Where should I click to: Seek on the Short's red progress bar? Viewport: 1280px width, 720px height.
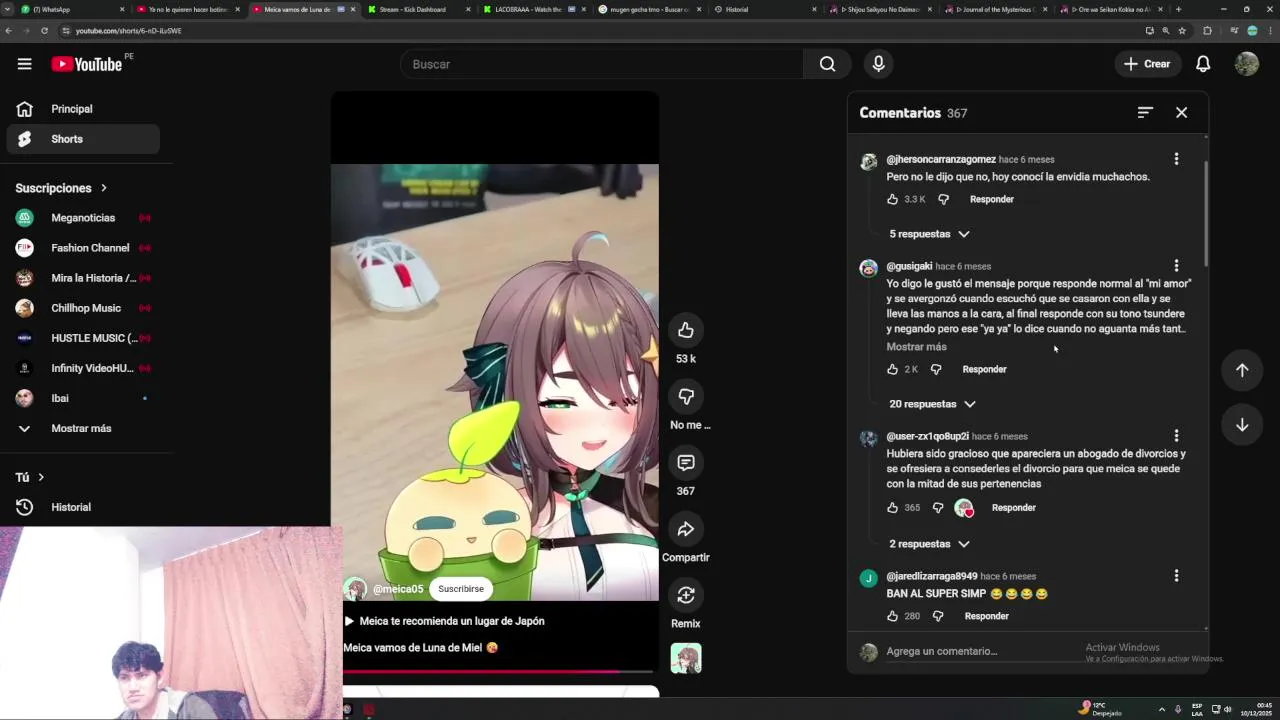tap(498, 672)
